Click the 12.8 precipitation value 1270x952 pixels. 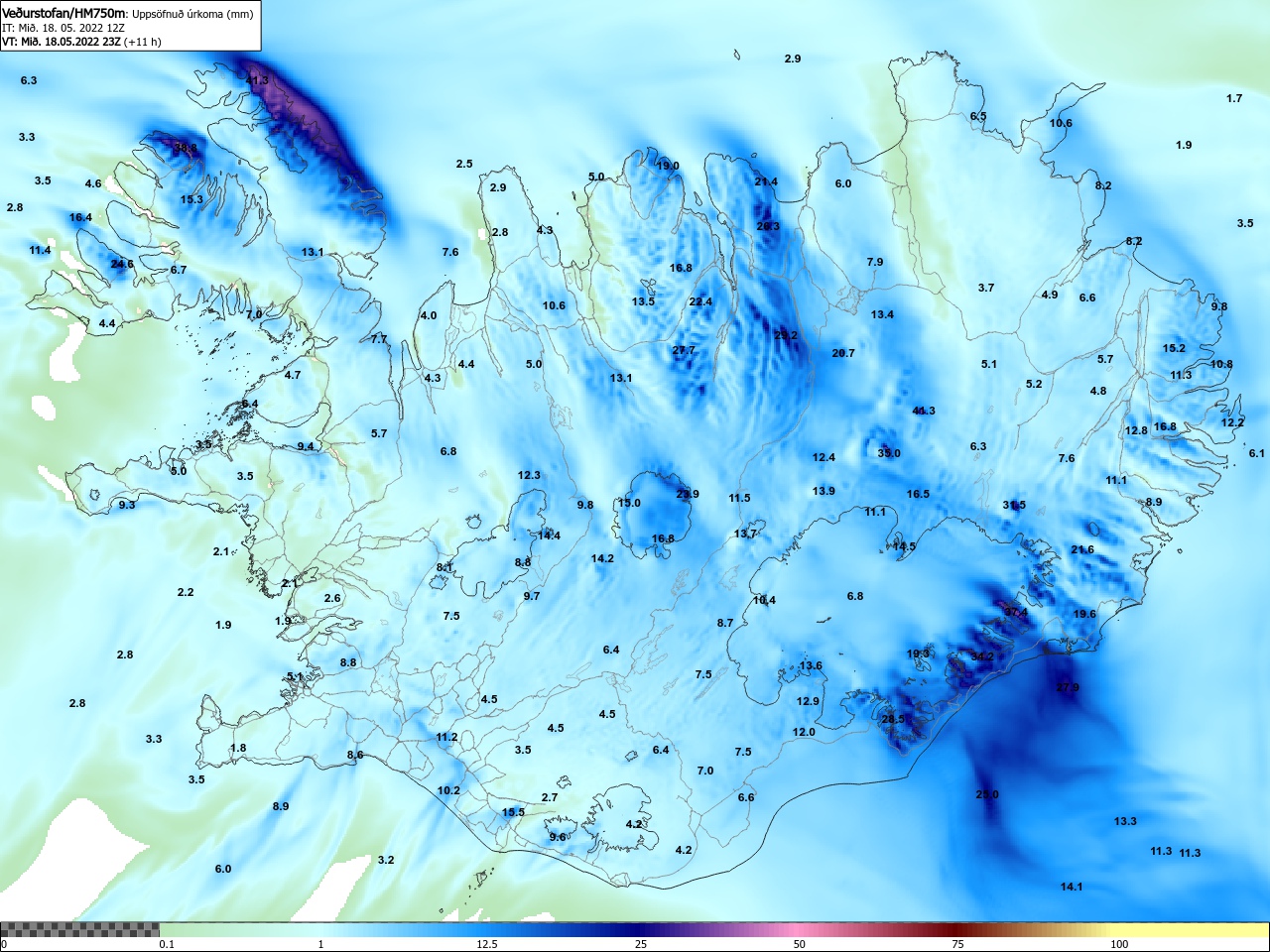pyautogui.click(x=1136, y=430)
